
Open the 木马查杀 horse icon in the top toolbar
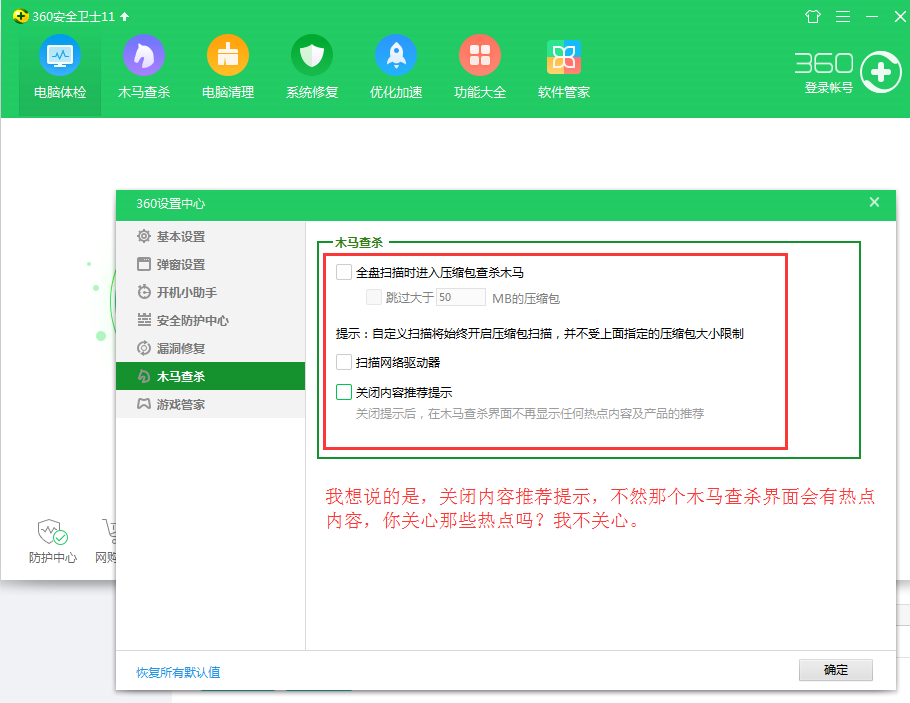[x=144, y=56]
